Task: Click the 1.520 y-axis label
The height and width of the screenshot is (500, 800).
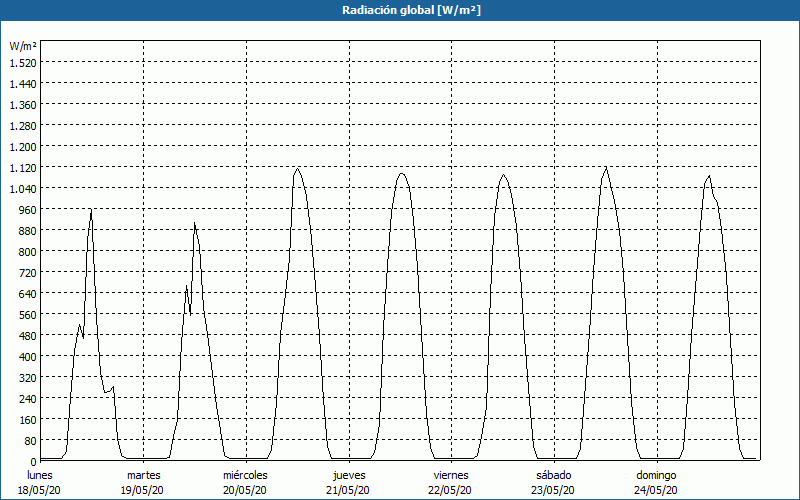Action: pyautogui.click(x=23, y=62)
